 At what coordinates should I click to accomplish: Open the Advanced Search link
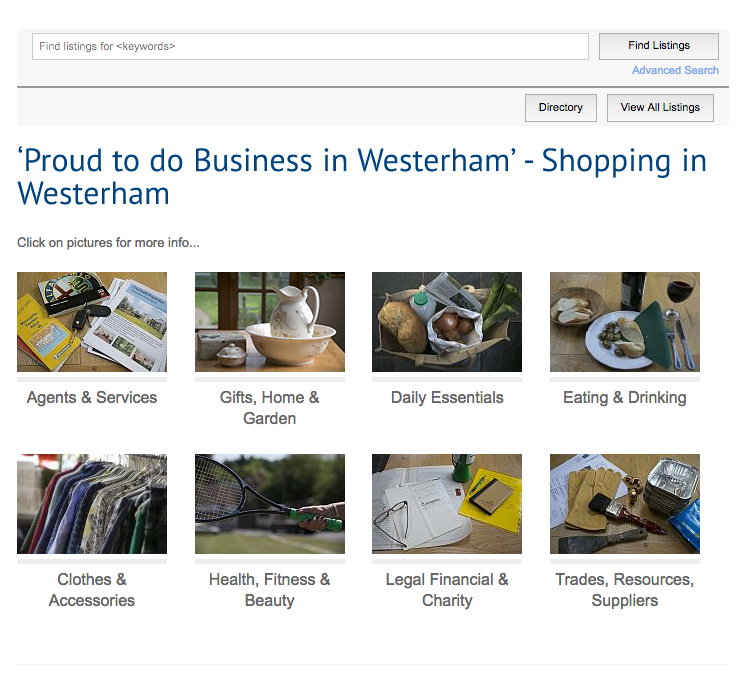[675, 70]
